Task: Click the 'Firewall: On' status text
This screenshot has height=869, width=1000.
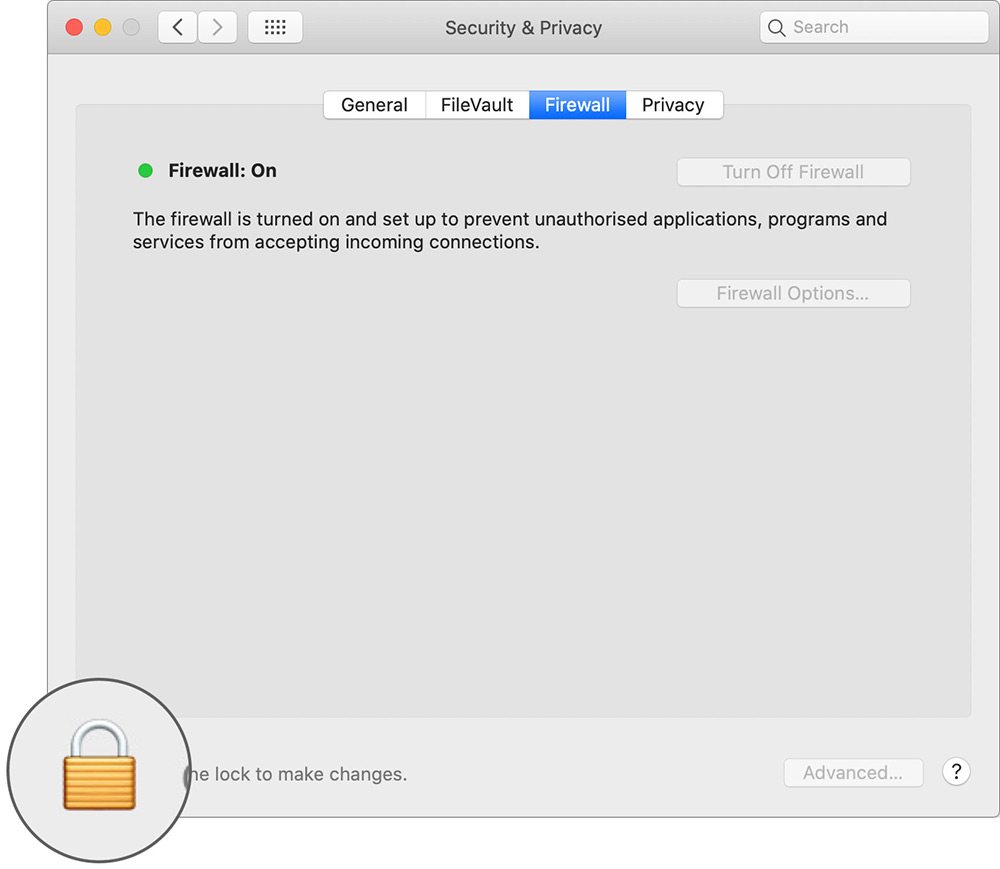Action: 221,171
